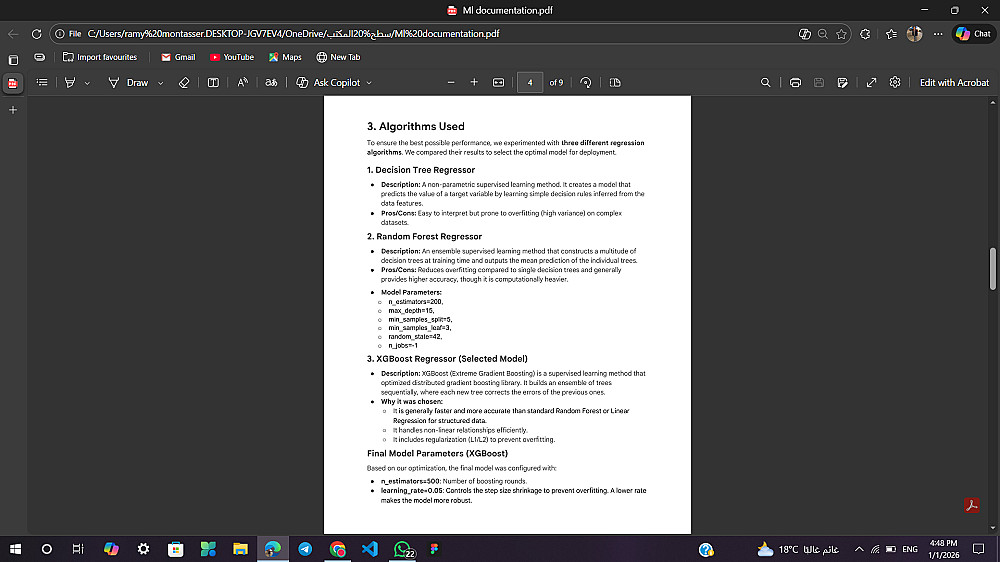Click Ask Copilot in the PDF toolbar
Image resolution: width=1000 pixels, height=562 pixels.
pyautogui.click(x=328, y=82)
